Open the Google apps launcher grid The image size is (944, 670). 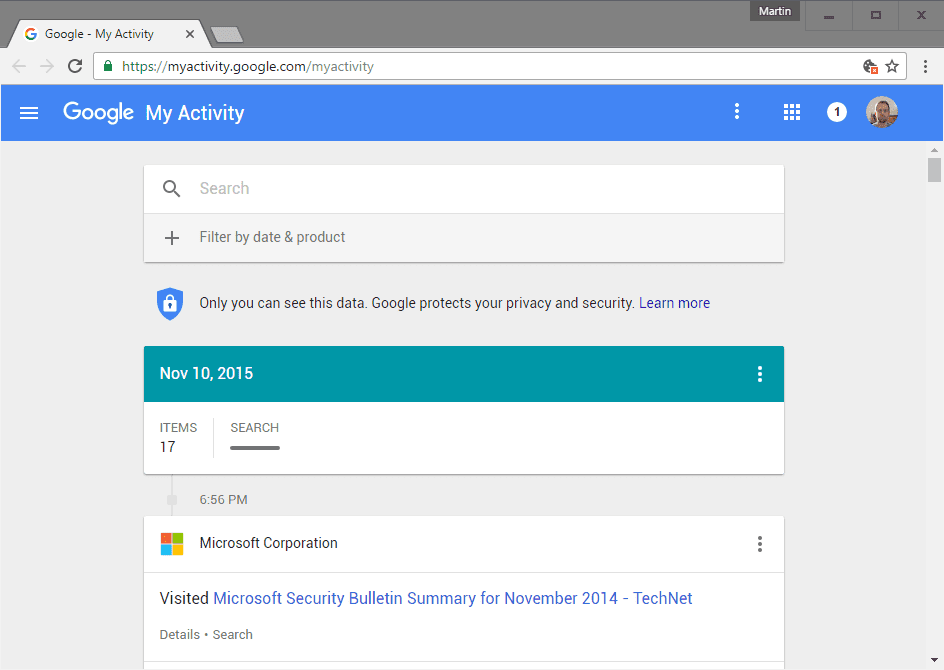[792, 112]
